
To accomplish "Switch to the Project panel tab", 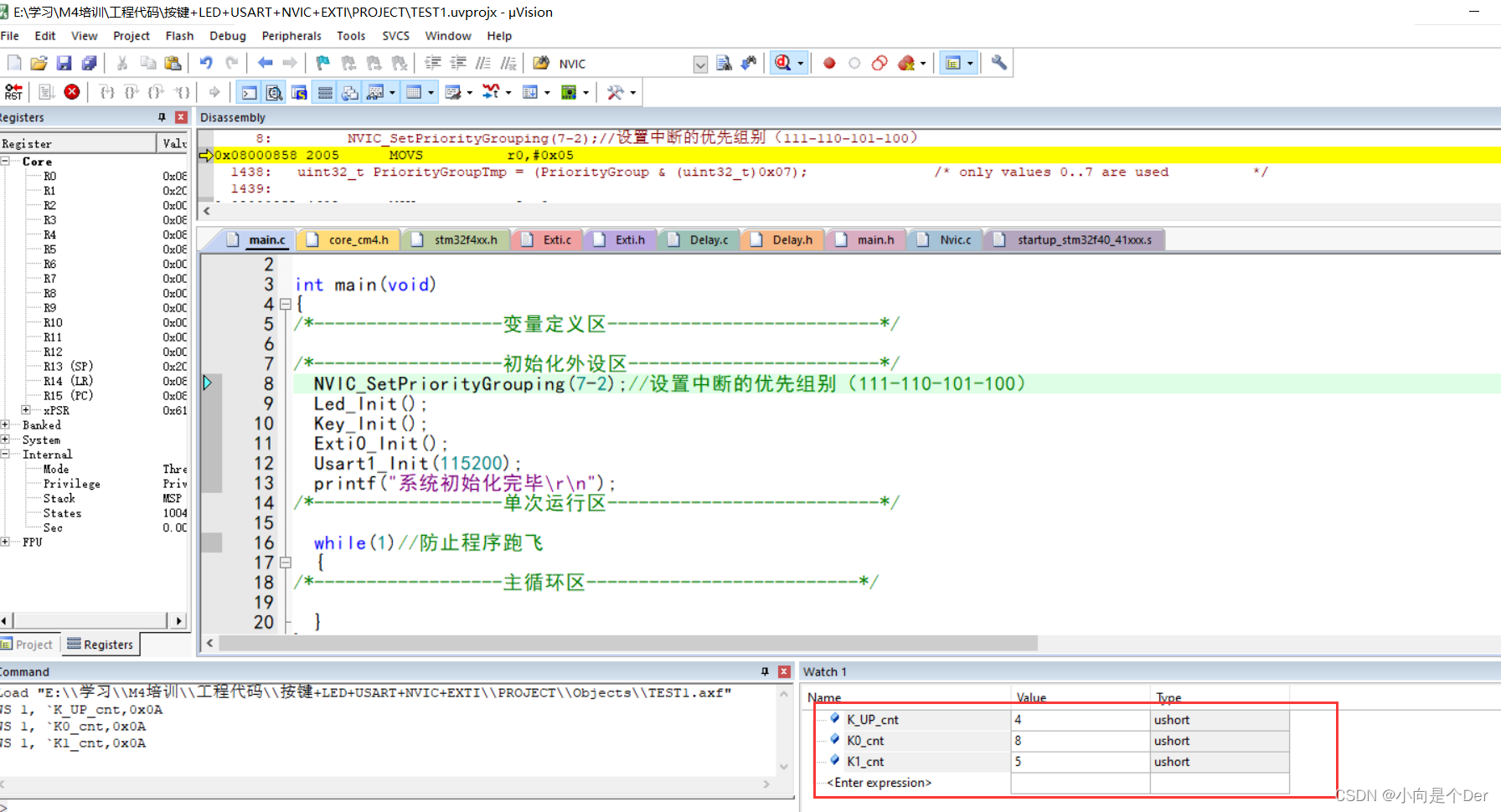I will [28, 645].
